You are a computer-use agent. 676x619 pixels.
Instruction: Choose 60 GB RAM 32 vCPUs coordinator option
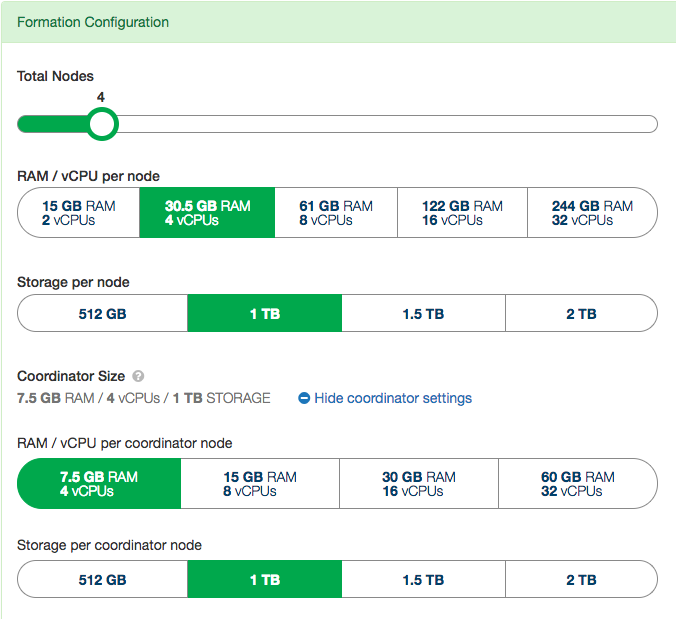click(x=578, y=484)
